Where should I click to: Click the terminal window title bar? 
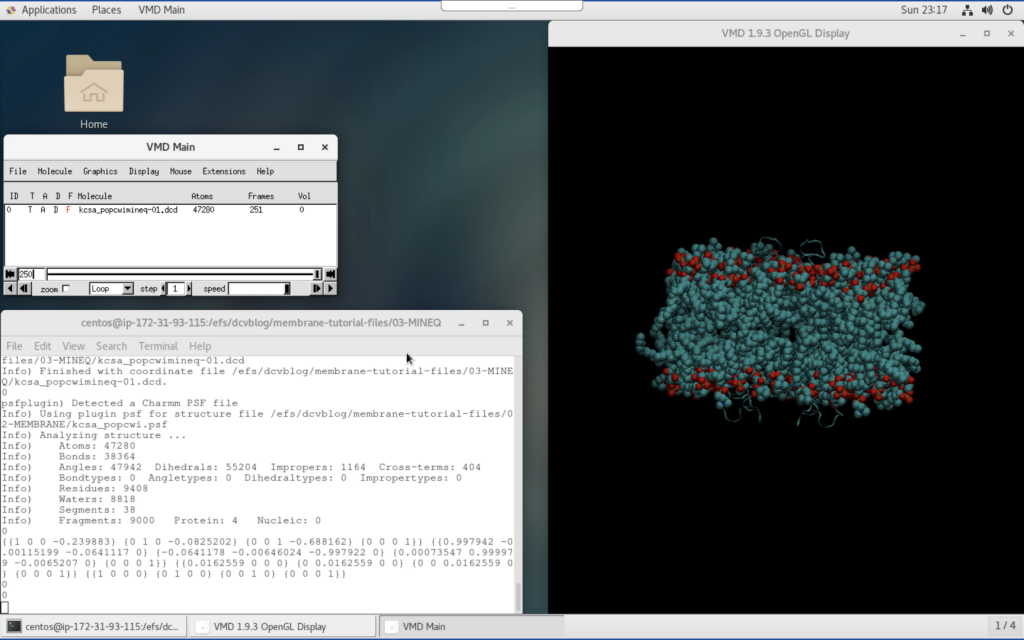(261, 323)
